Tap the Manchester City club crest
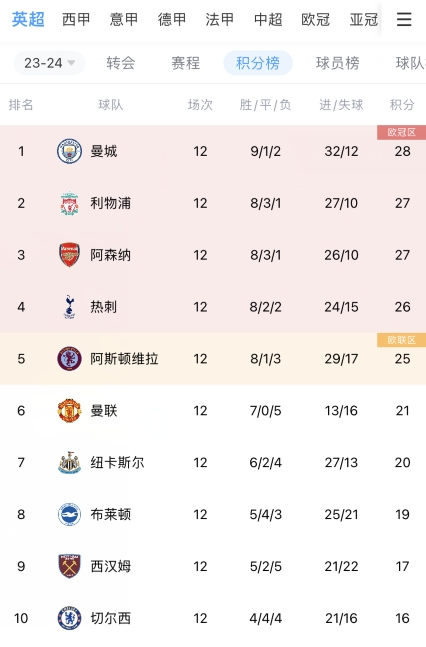The image size is (426, 647). 69,151
